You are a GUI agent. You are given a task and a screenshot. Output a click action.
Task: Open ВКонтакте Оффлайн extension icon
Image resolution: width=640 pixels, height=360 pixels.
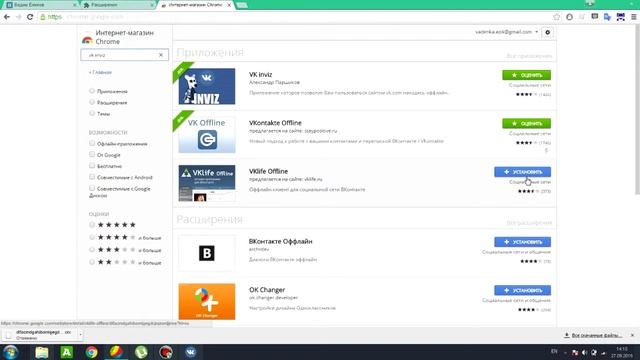pyautogui.click(x=207, y=253)
